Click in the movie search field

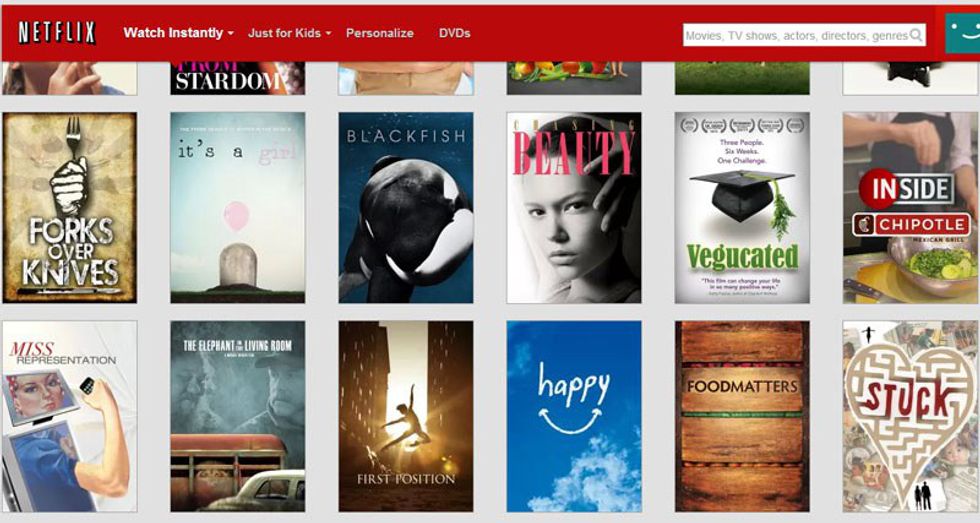(x=795, y=35)
